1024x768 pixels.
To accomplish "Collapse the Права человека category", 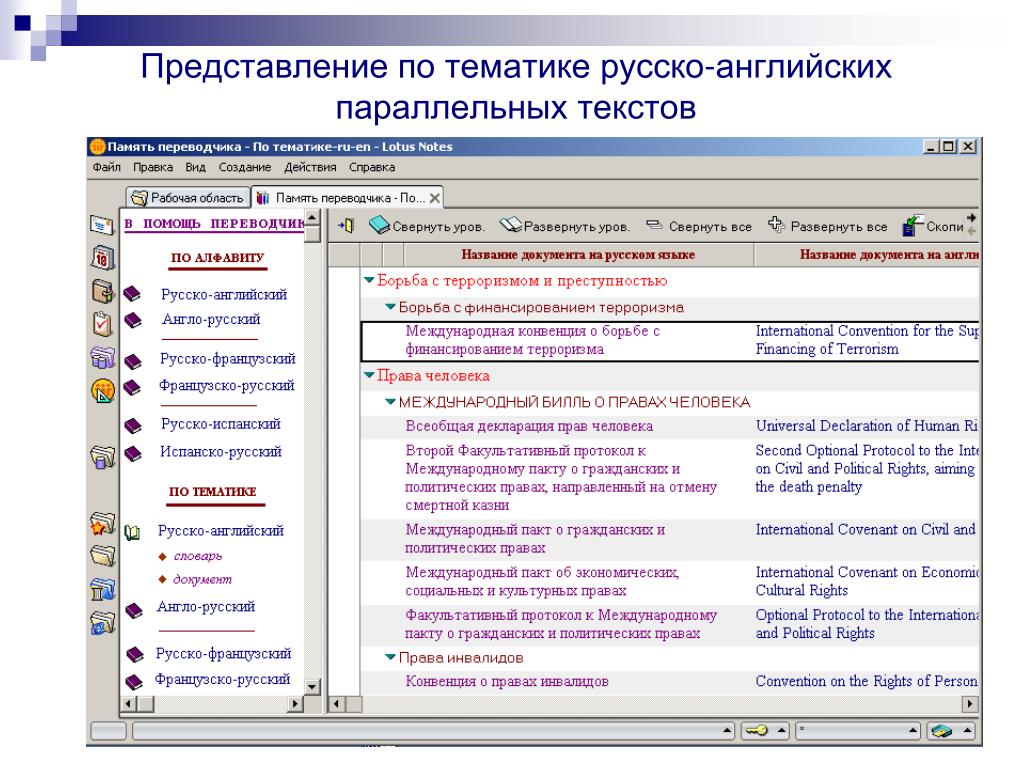I will 369,376.
